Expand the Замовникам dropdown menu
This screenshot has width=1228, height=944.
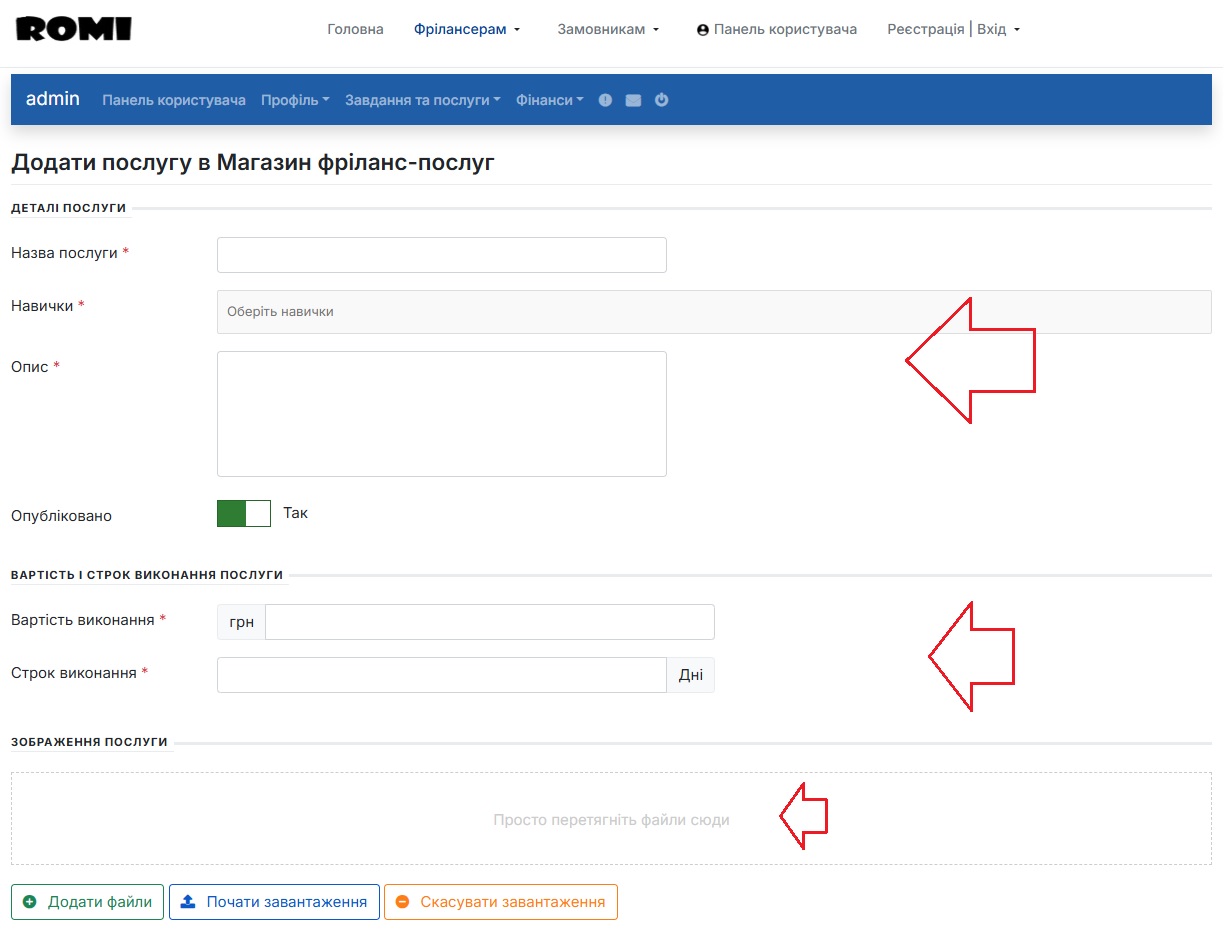point(608,30)
